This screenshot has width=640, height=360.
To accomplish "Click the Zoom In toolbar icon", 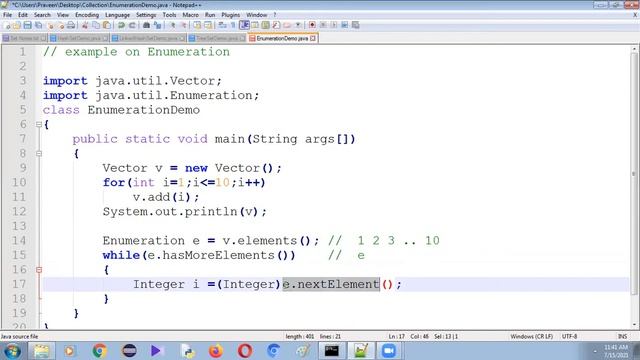I will coord(173,25).
